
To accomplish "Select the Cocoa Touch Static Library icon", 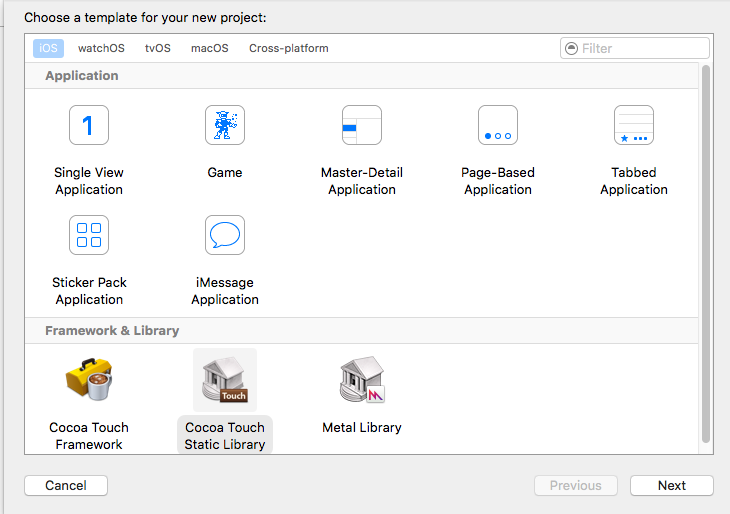I will pyautogui.click(x=225, y=379).
